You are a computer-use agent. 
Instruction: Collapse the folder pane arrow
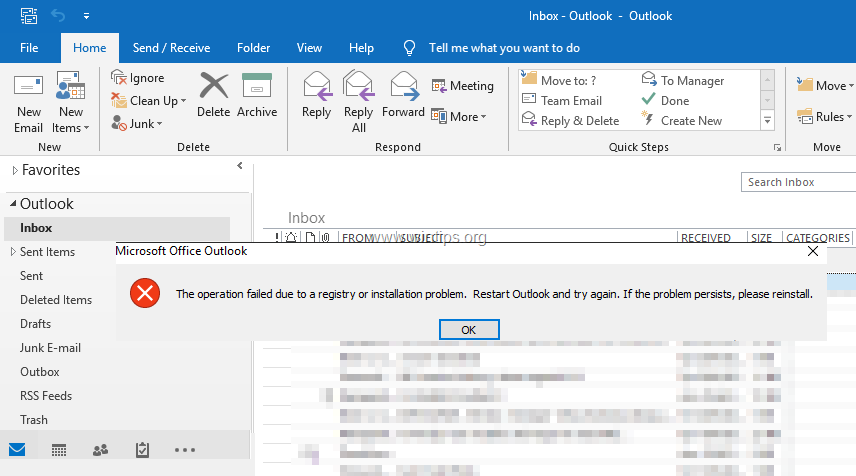pos(240,165)
